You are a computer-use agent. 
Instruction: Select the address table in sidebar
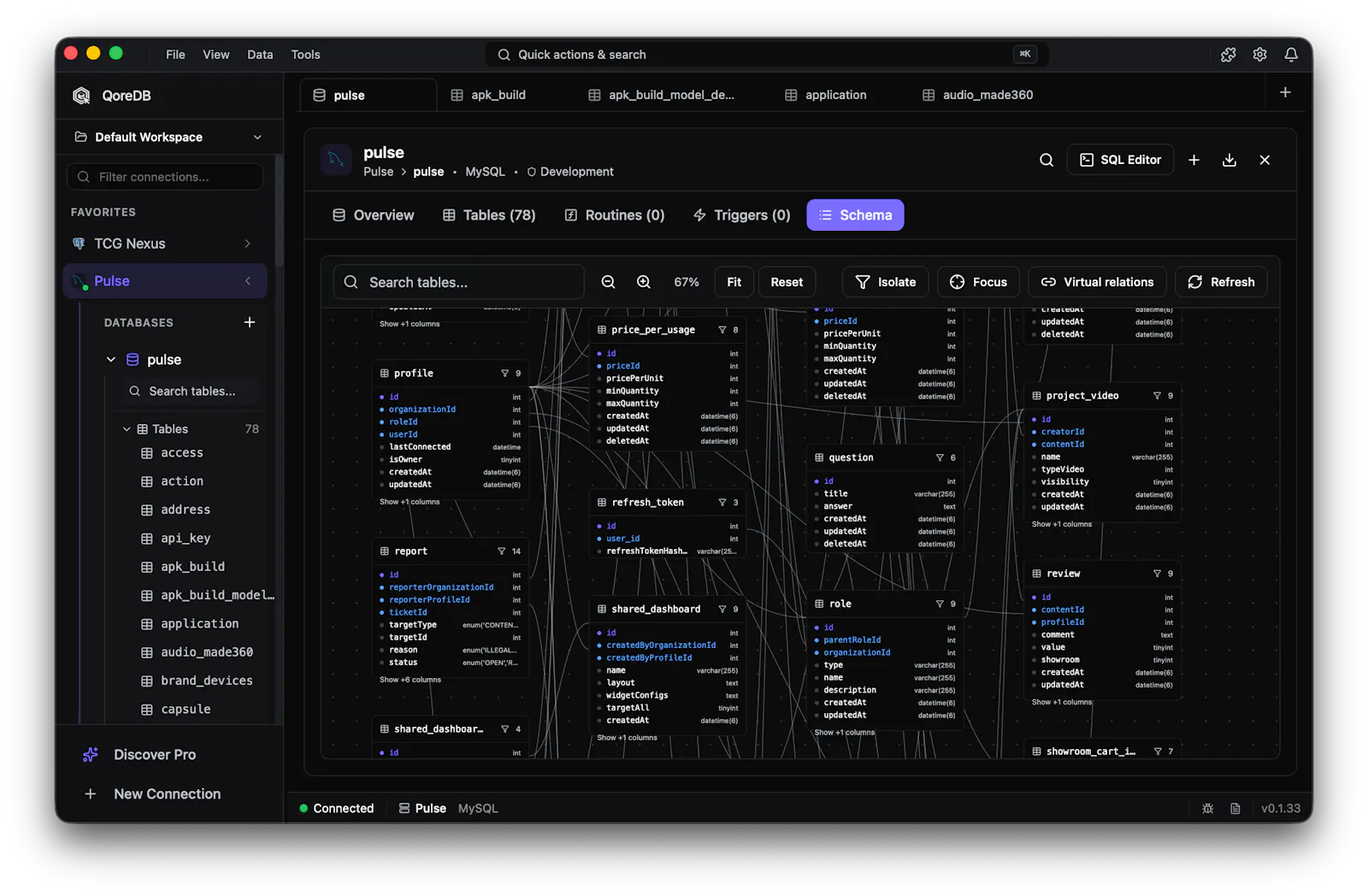point(186,510)
